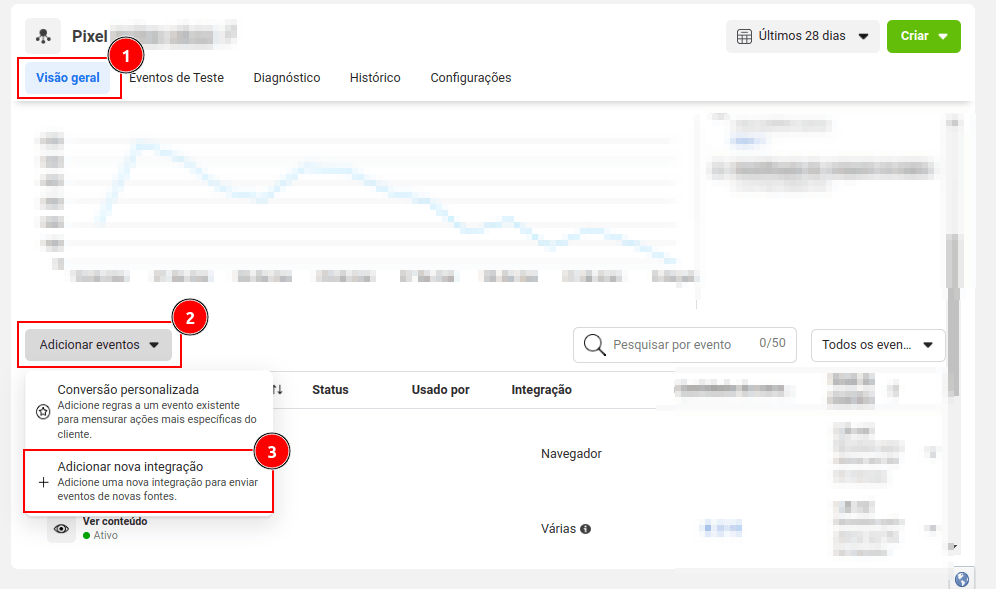Open the Todos os eventos filter dropdown
996x589 pixels.
coord(877,345)
